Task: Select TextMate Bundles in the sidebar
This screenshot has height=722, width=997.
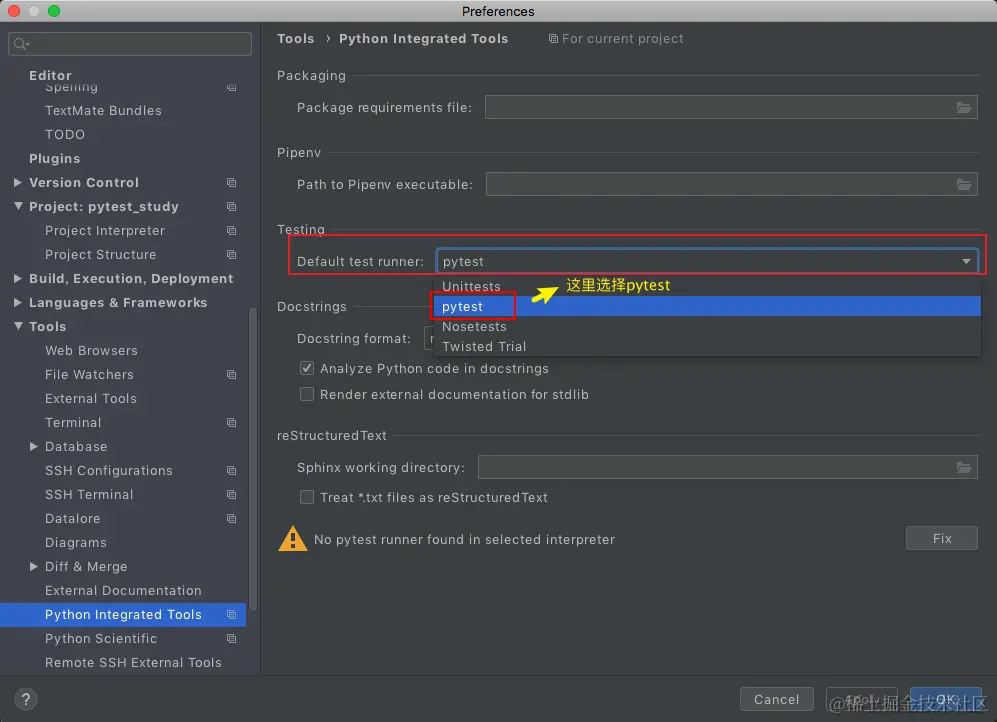Action: 103,111
